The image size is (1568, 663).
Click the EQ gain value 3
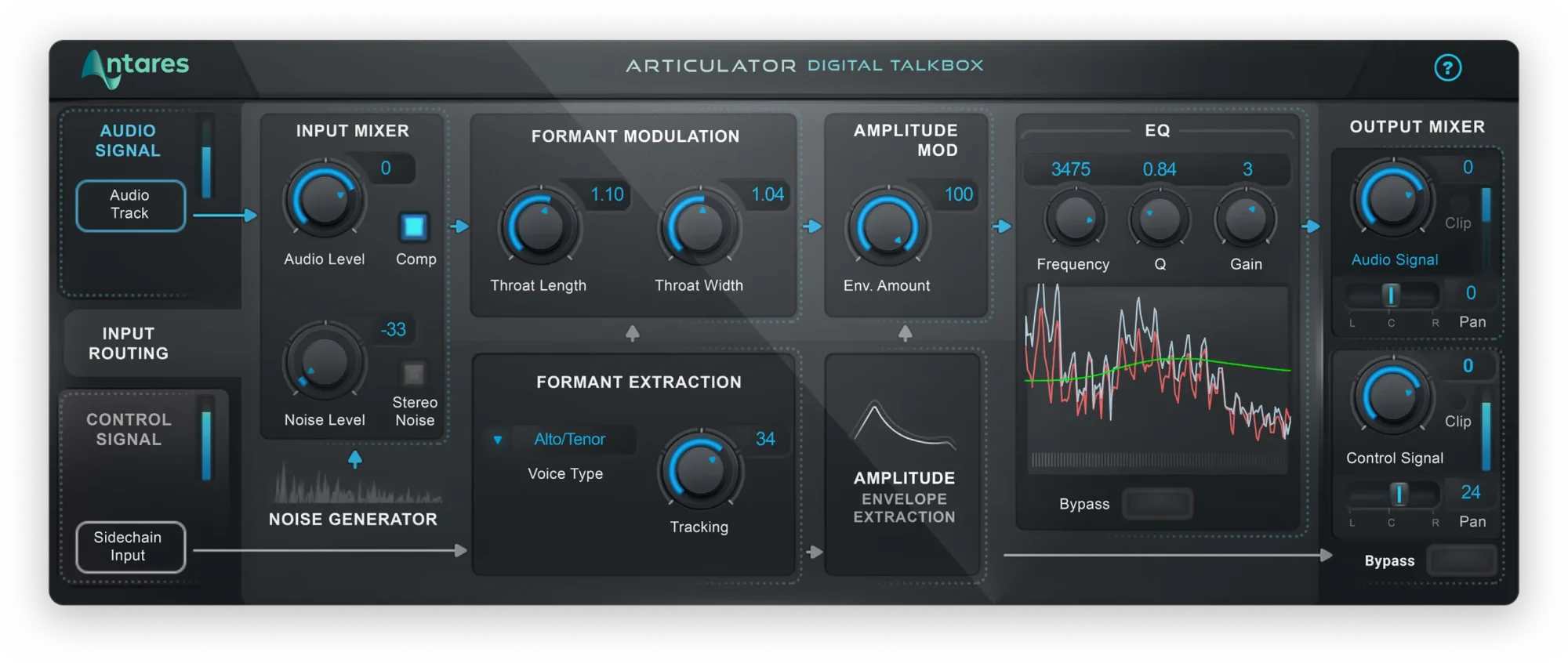click(1247, 169)
